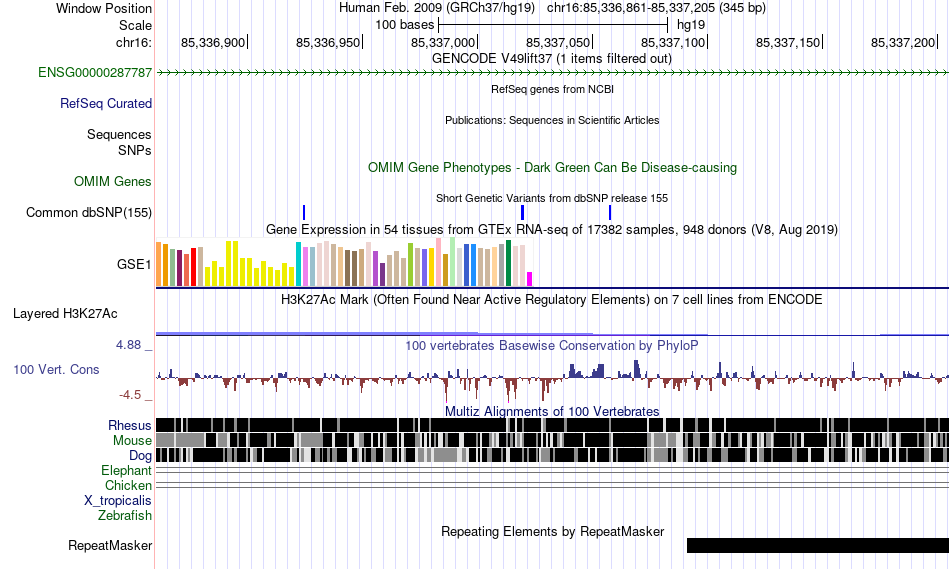Select the Rhesus alignment label
Image resolution: width=950 pixels, height=569 pixels.
pos(130,425)
